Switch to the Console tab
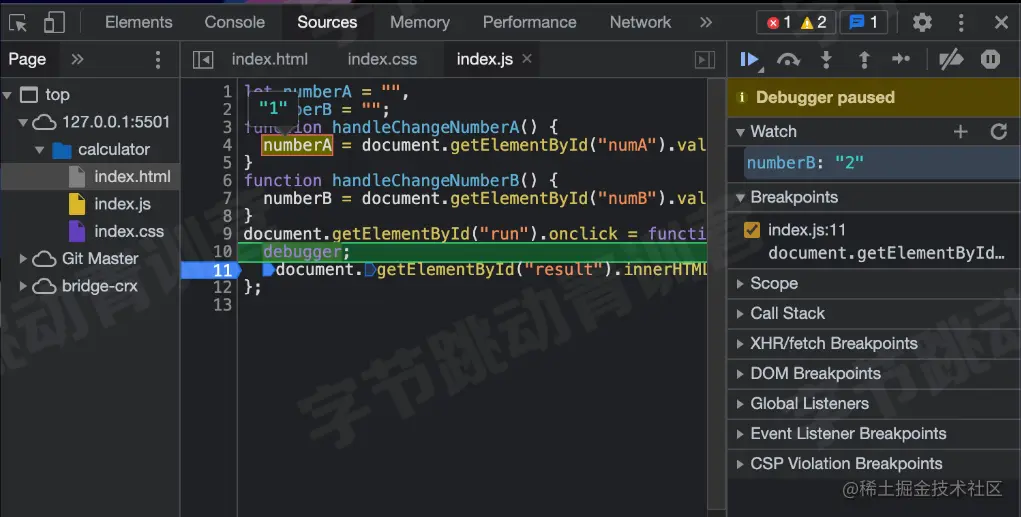Screen dimensions: 1021x517 234,22
